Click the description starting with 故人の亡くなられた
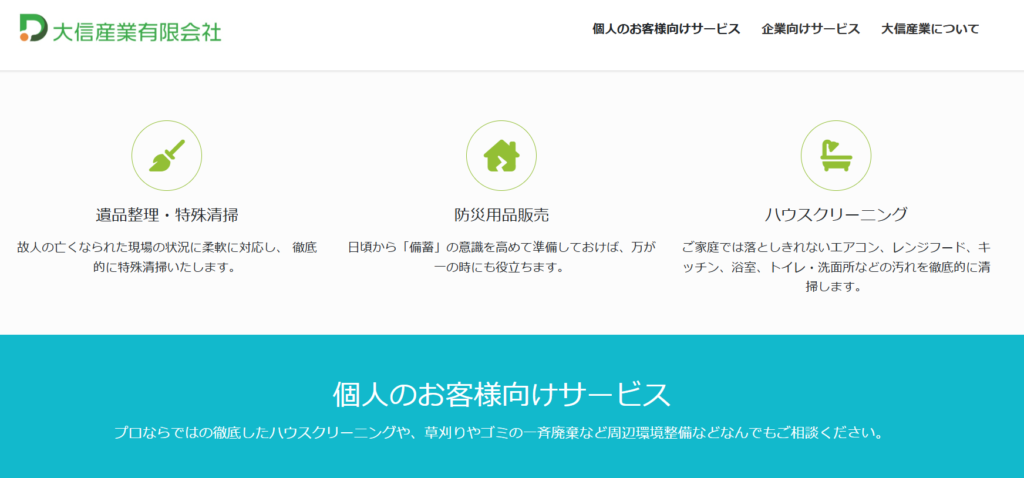1024x478 pixels. tap(167, 257)
